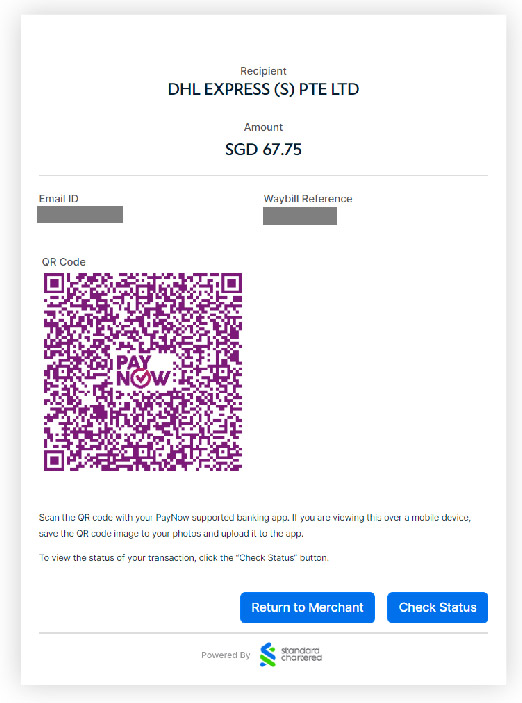
Task: Click the top-right finder square of the QR code
Action: point(232,283)
